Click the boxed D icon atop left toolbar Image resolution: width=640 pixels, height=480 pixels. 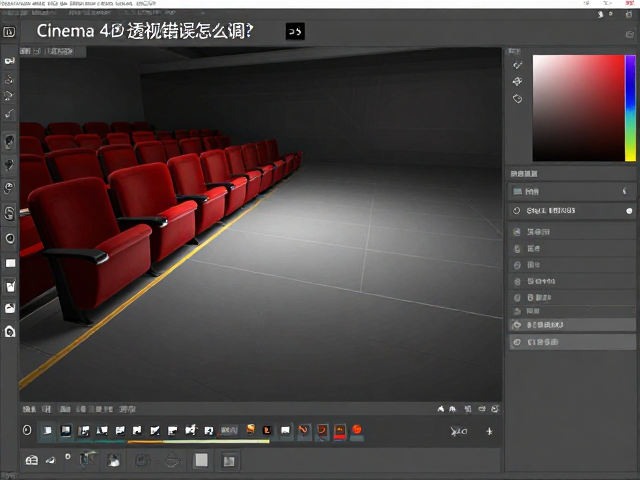[9, 32]
